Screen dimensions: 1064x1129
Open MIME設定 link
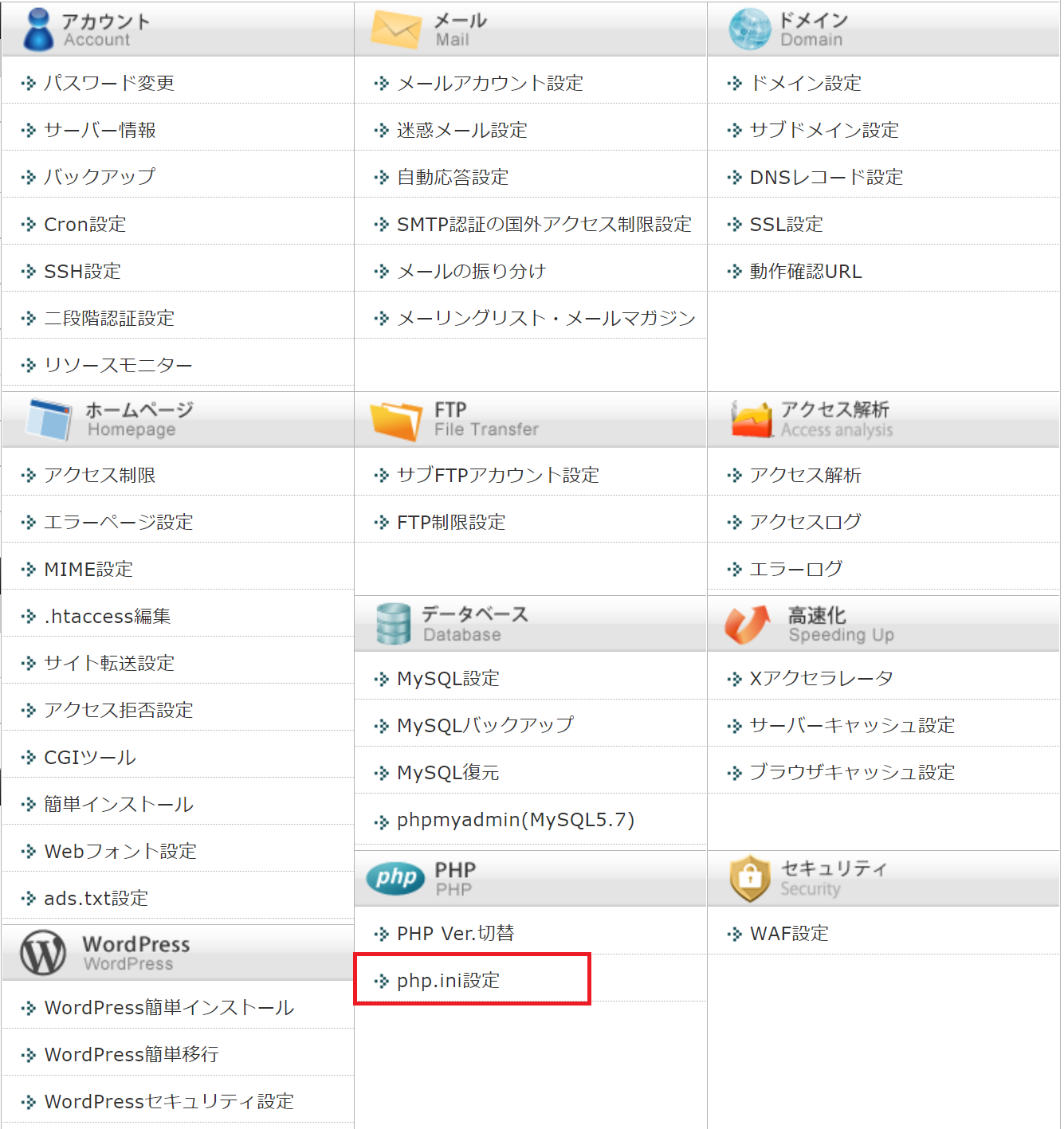[88, 569]
